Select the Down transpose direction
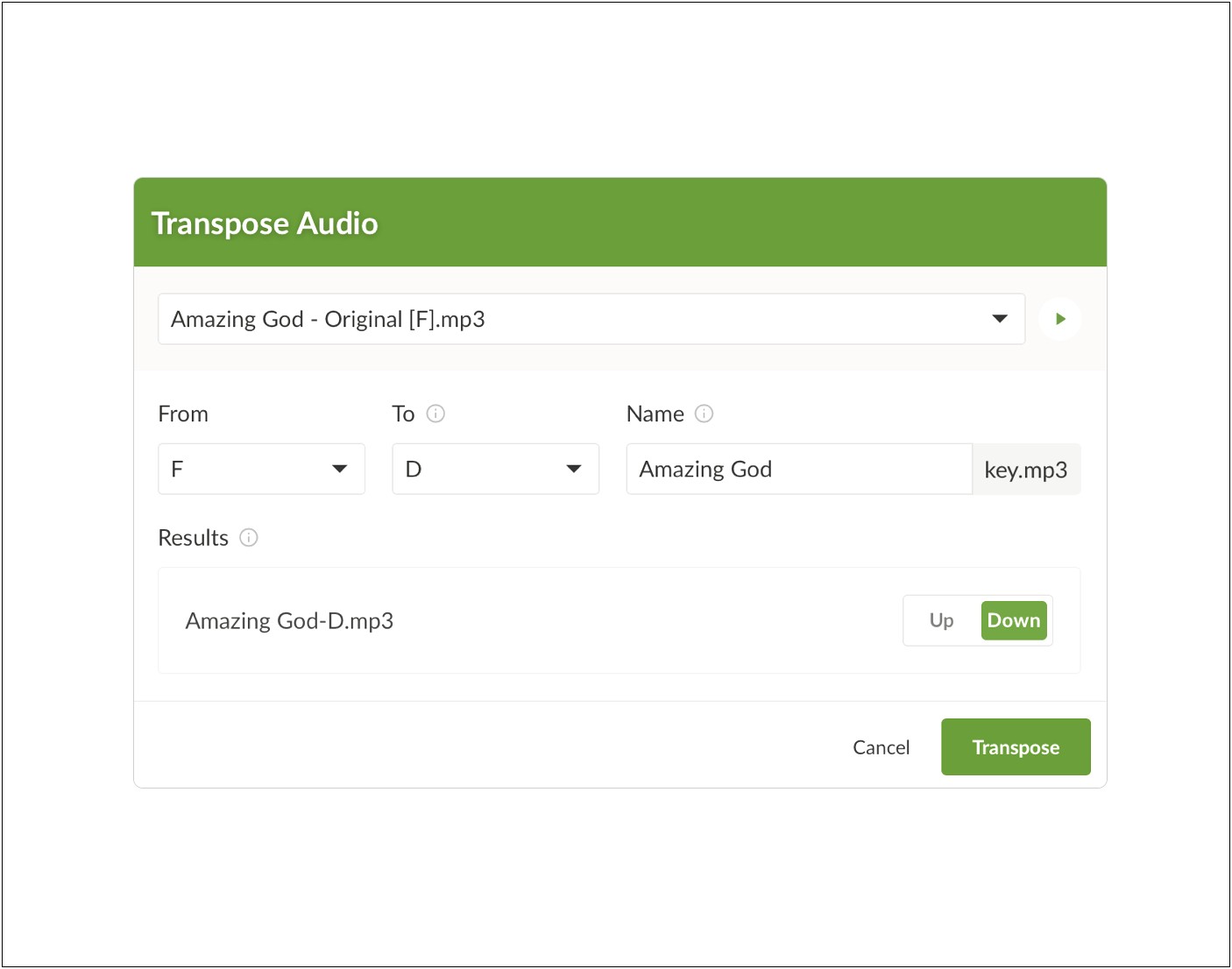1232x969 pixels. coord(1014,620)
